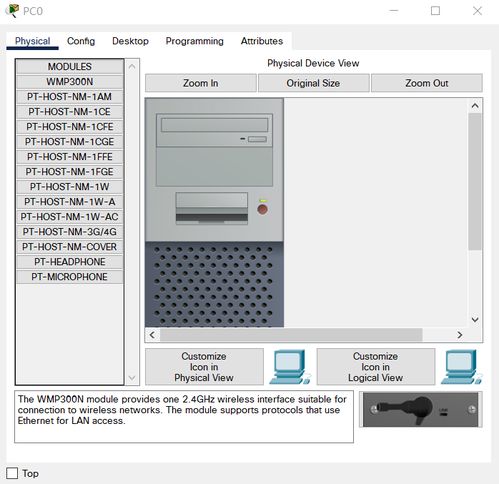Click the module list scroll up arrow
The height and width of the screenshot is (484, 499).
132,66
